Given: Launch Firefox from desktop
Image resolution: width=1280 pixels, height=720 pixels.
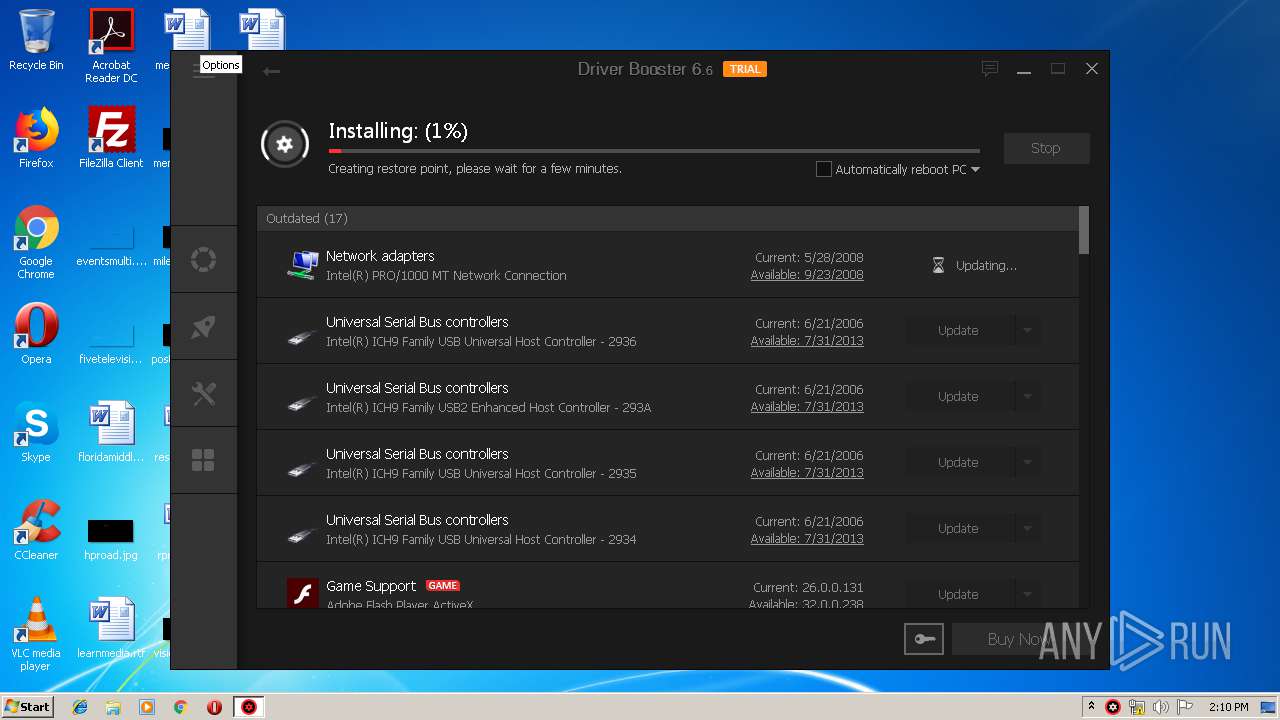Looking at the screenshot, I should click(36, 138).
